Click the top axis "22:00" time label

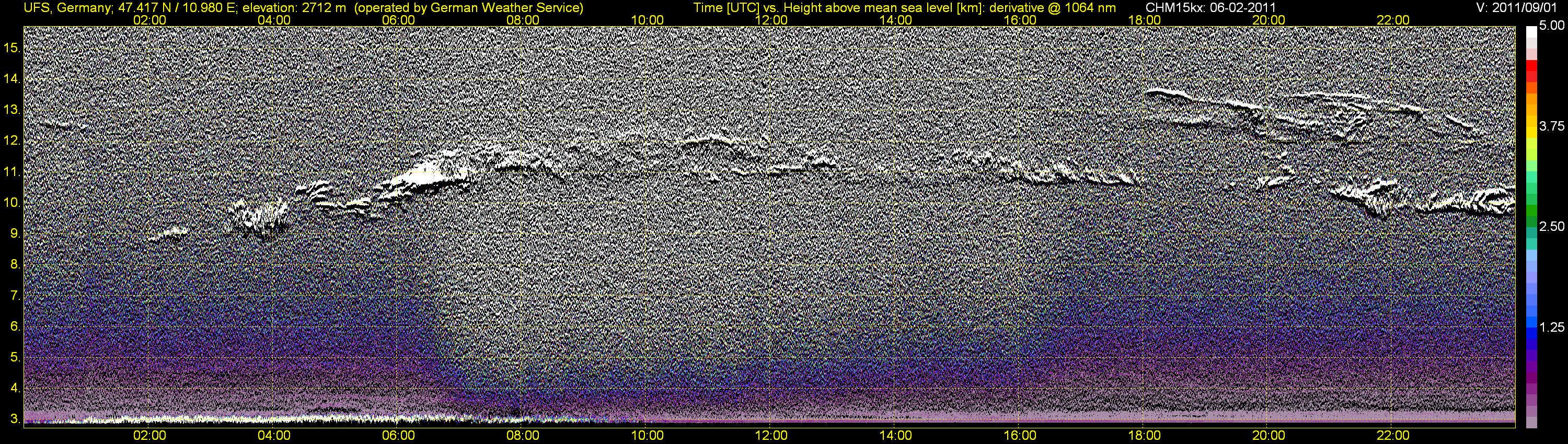1393,20
